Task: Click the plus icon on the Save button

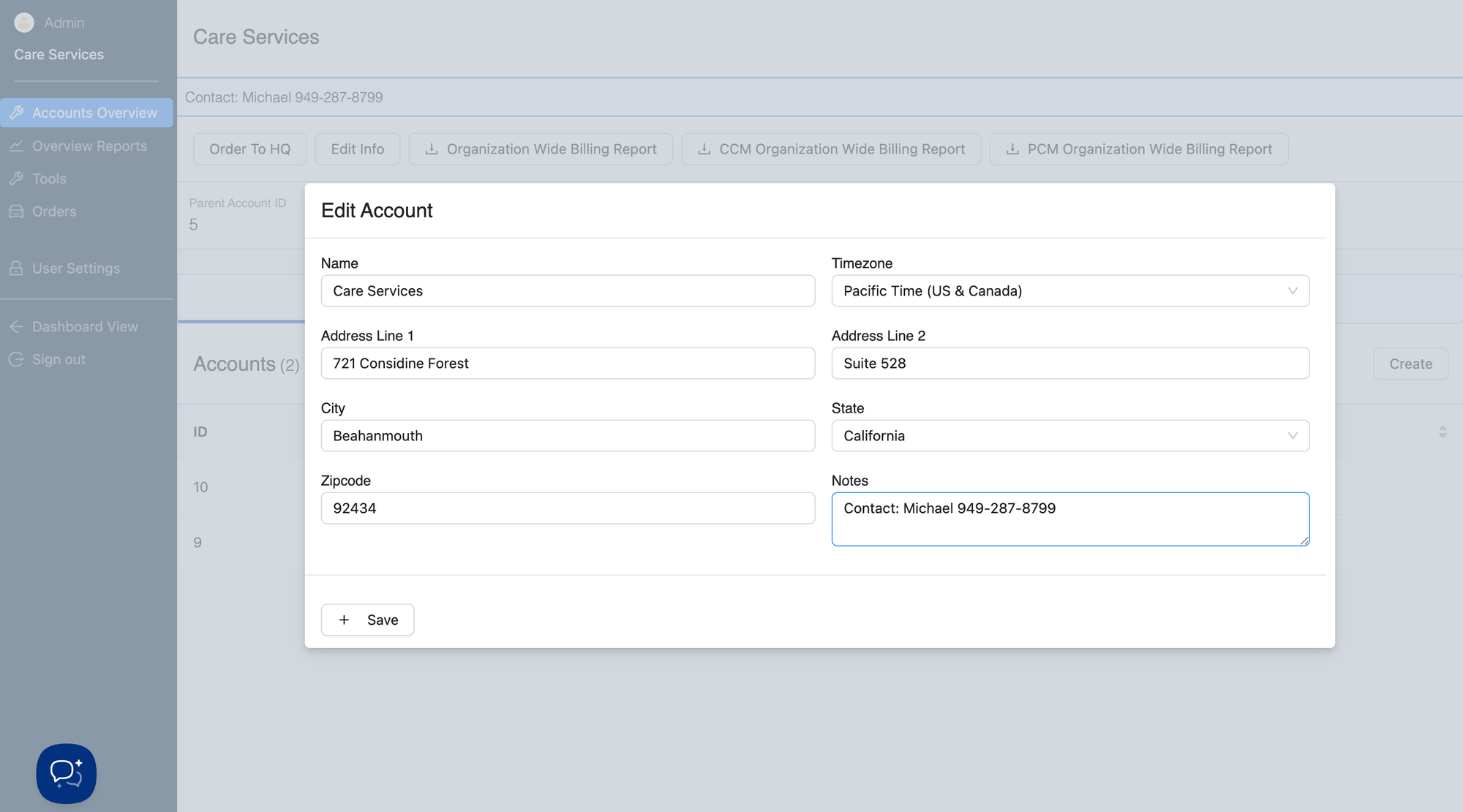Action: 344,620
